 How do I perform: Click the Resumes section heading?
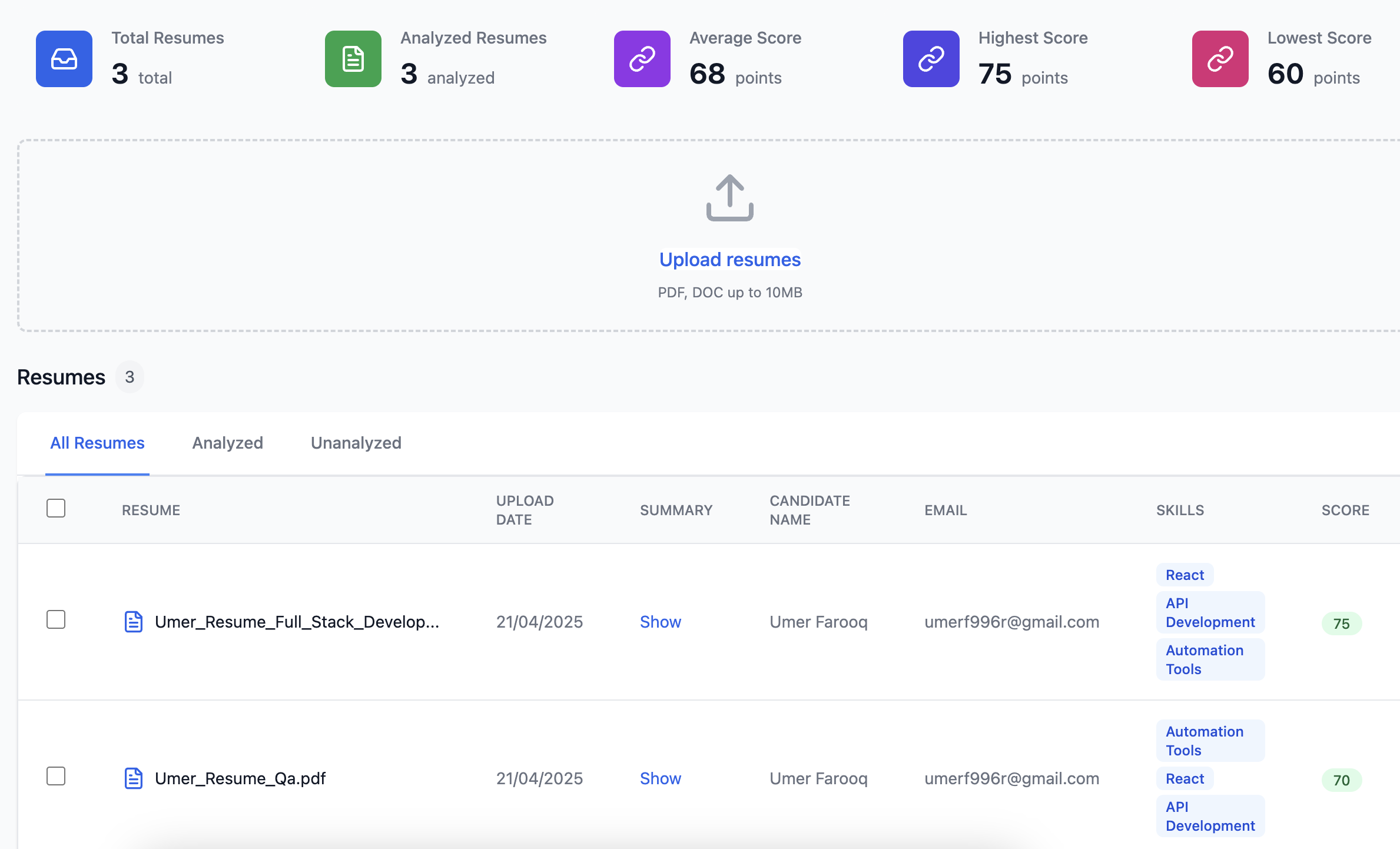coord(61,377)
